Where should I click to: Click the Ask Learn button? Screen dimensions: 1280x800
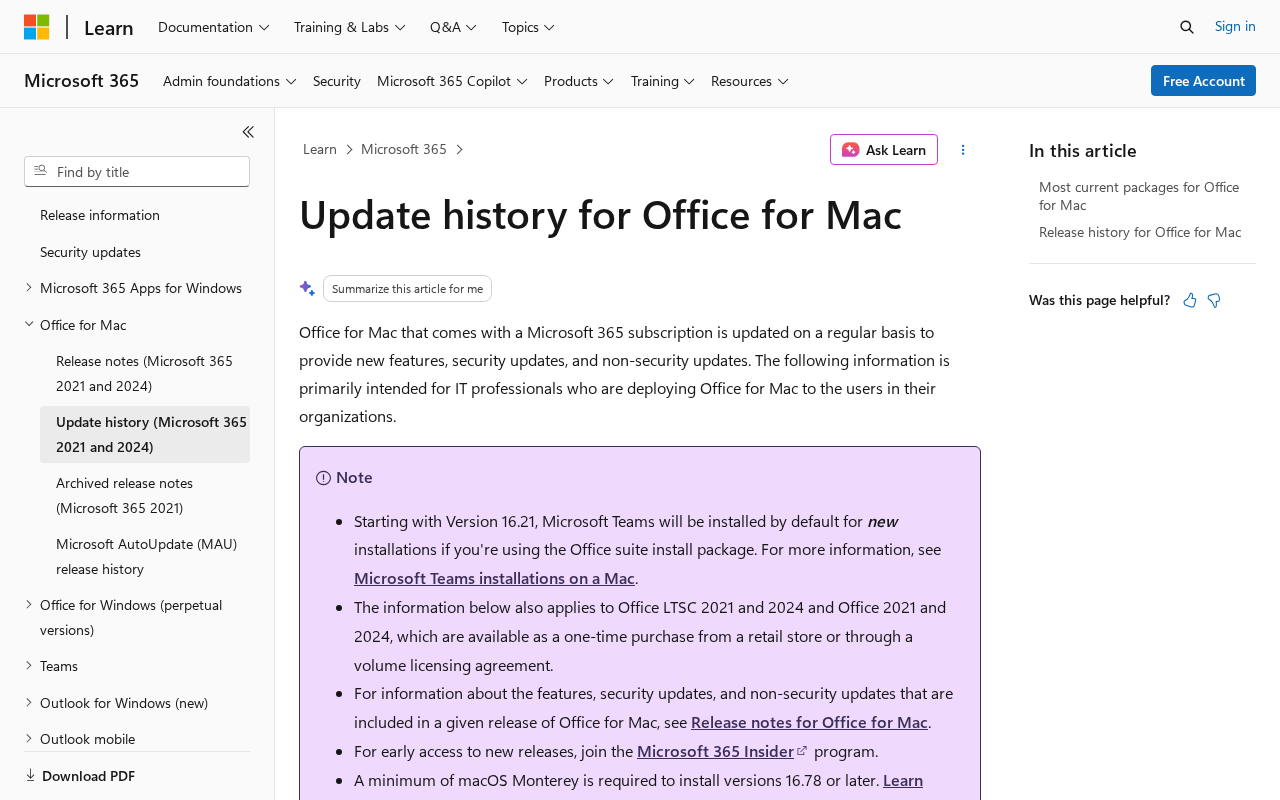coord(884,150)
